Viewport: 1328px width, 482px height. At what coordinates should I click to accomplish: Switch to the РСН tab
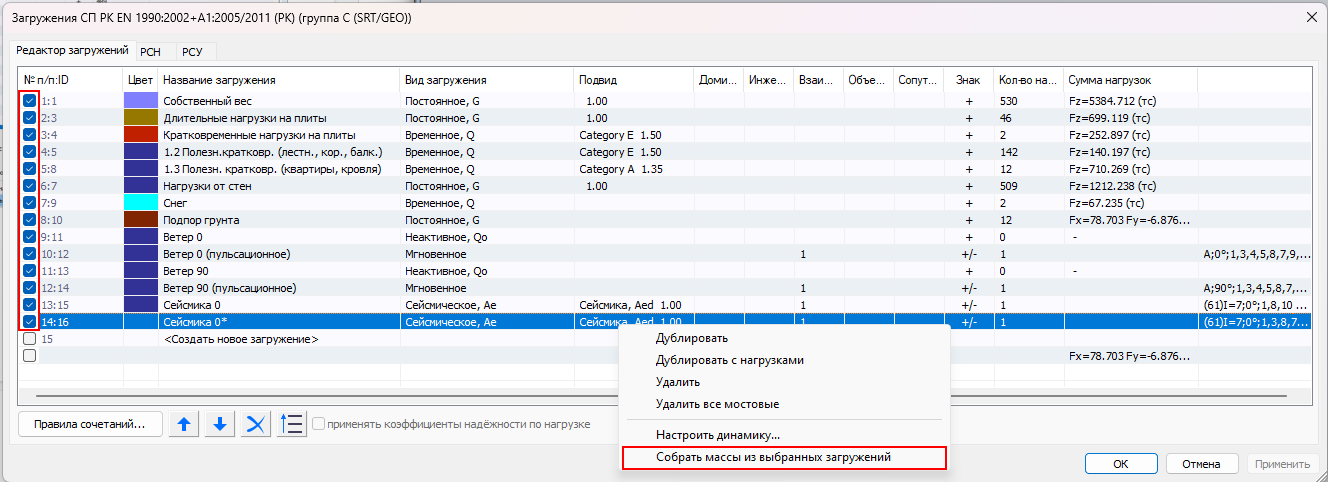pyautogui.click(x=150, y=51)
